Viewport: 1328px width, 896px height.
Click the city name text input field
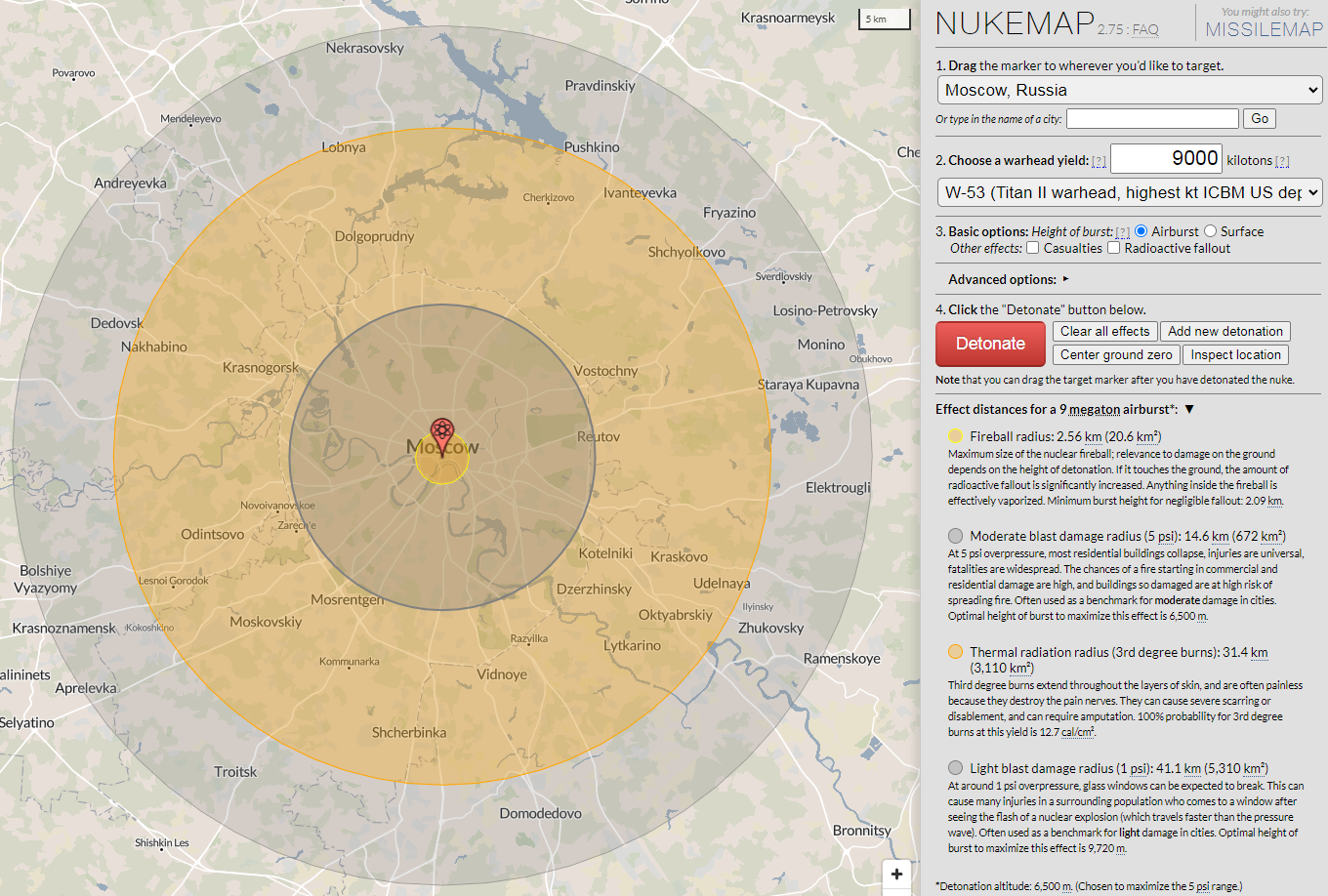pyautogui.click(x=1152, y=119)
